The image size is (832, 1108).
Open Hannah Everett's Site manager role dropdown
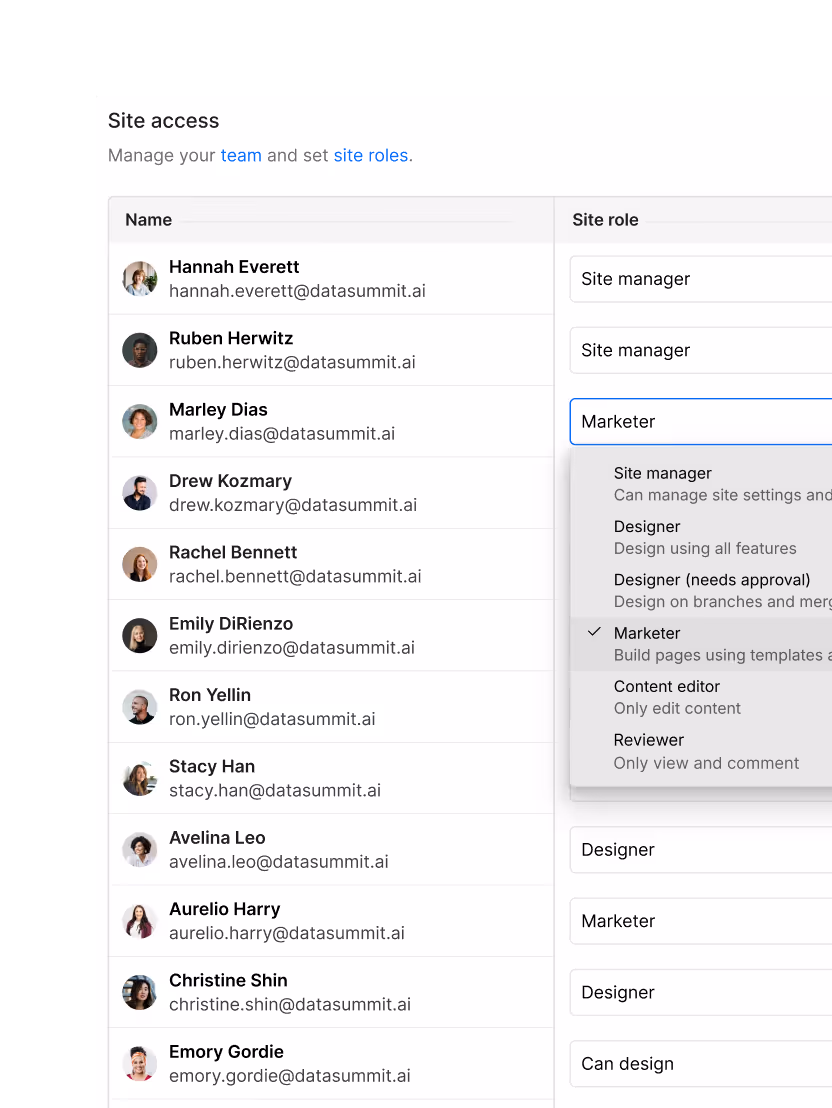[701, 279]
